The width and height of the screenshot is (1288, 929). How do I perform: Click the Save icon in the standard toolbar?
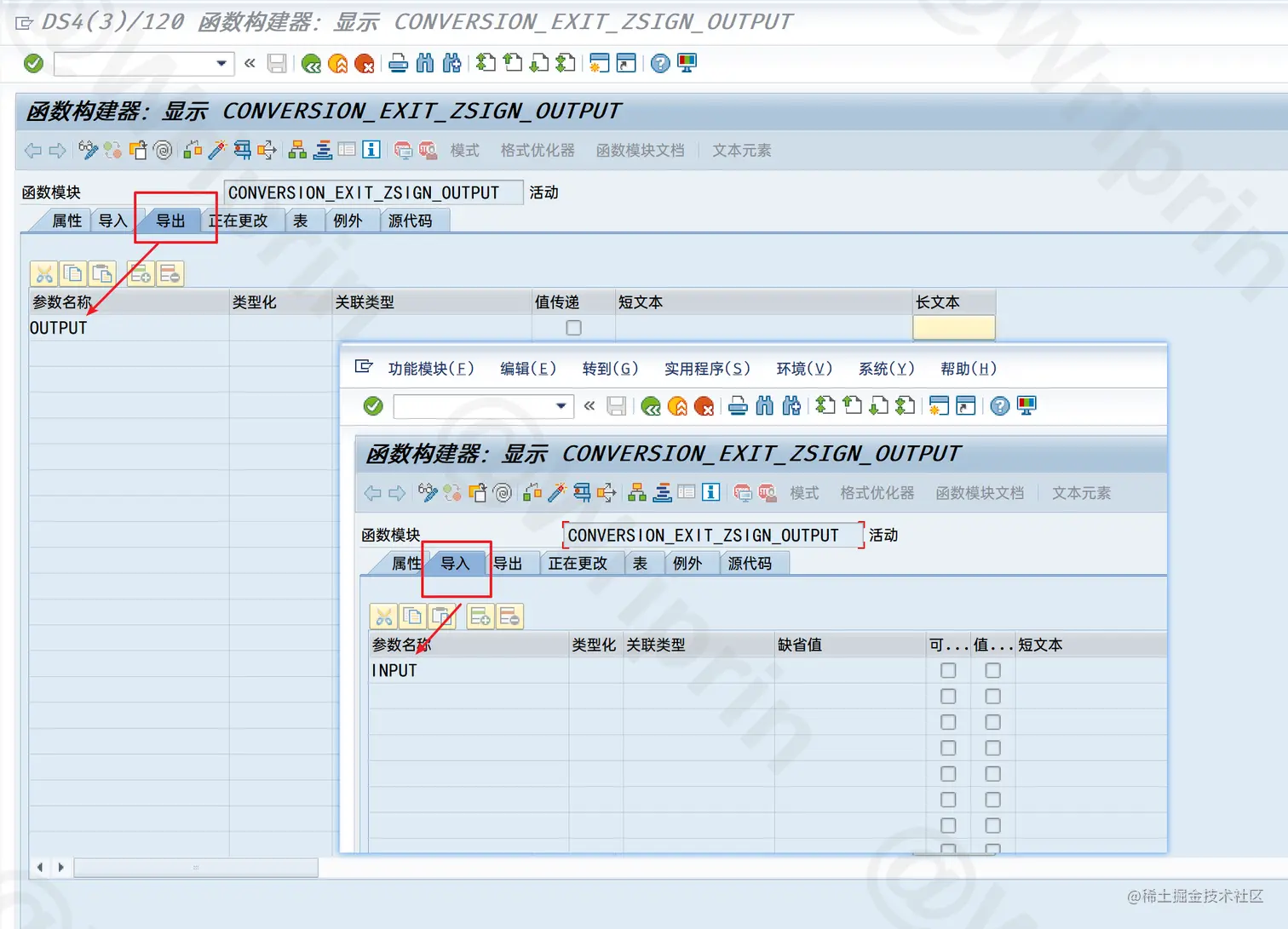click(x=277, y=63)
